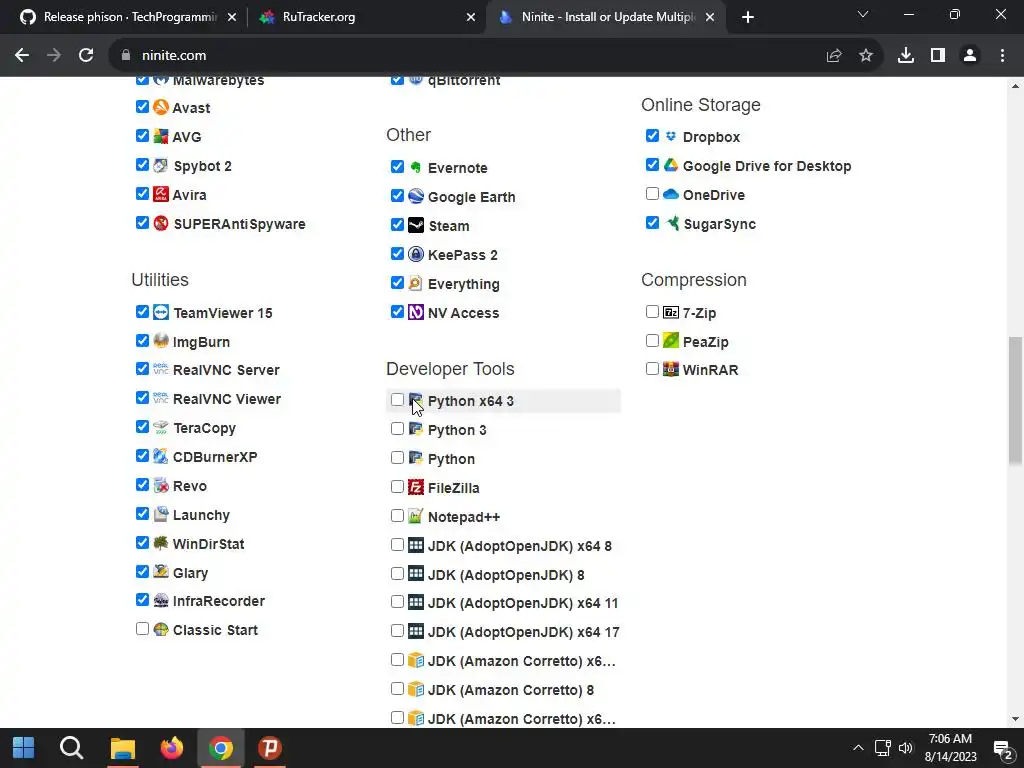
Task: Click the InfraRecorder label
Action: tap(219, 601)
